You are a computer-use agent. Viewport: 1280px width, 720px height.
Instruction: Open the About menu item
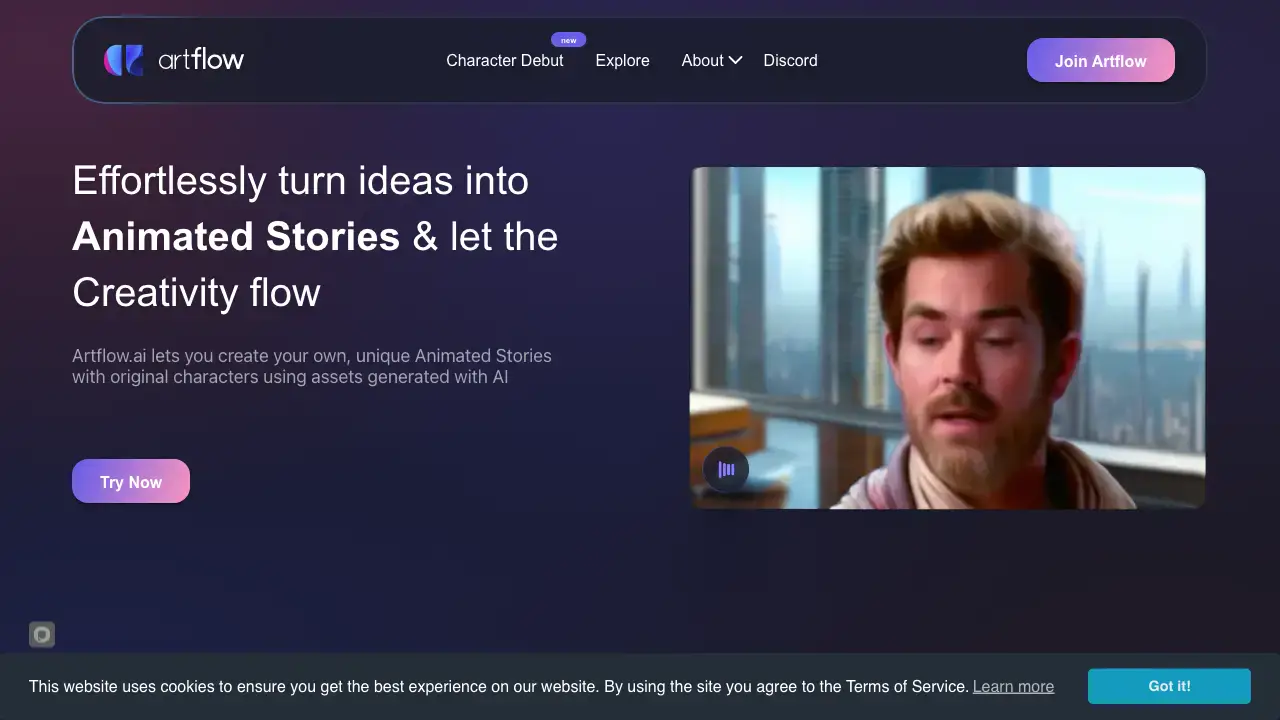(x=702, y=61)
